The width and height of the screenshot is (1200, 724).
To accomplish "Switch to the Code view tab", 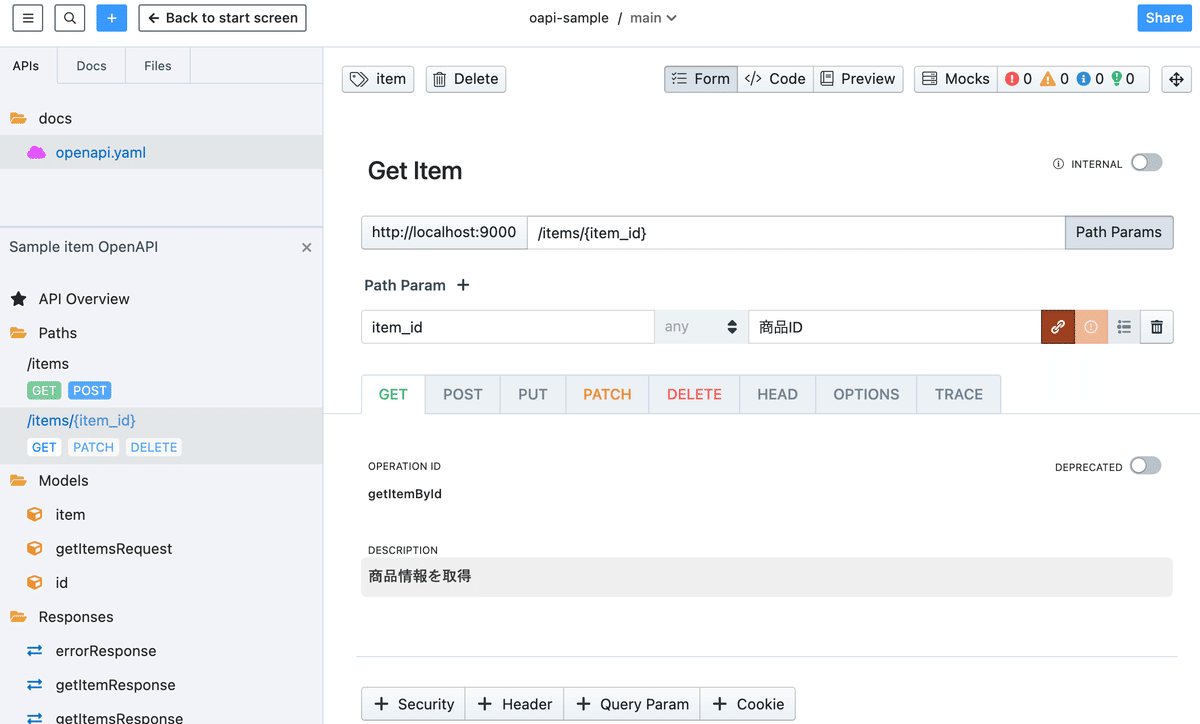I will click(775, 78).
